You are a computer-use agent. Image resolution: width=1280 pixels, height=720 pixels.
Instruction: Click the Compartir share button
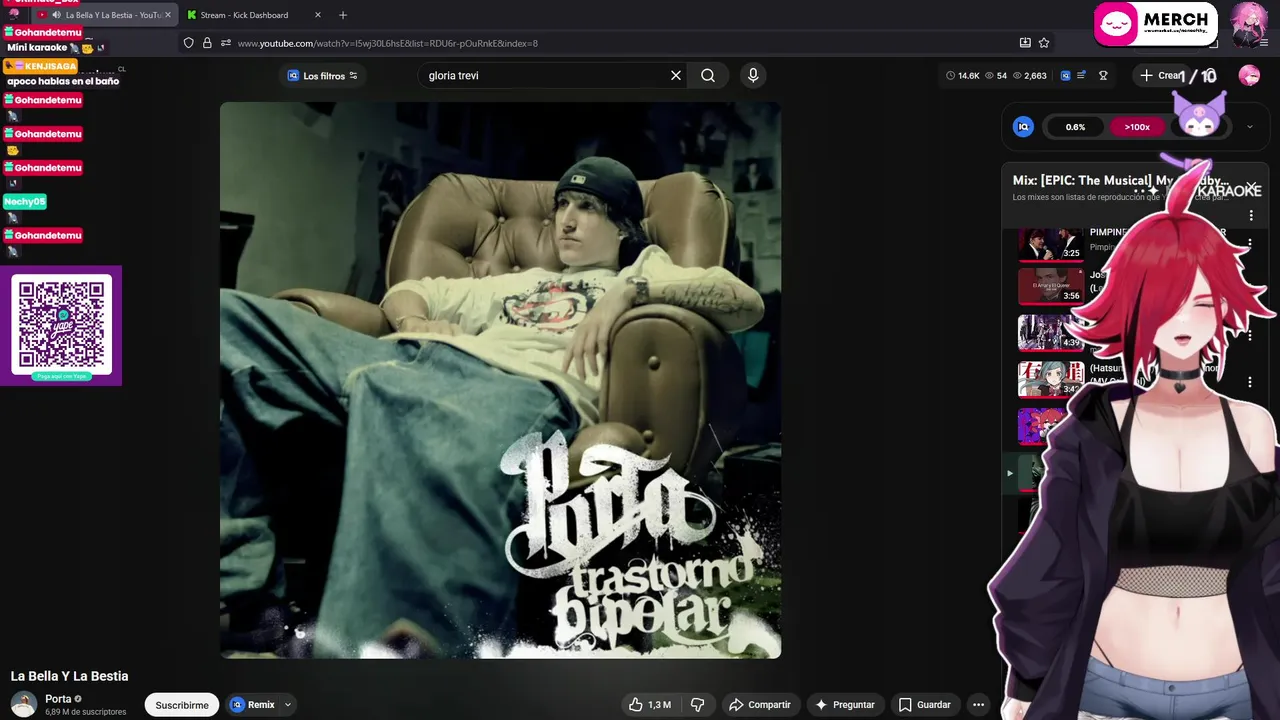click(759, 705)
